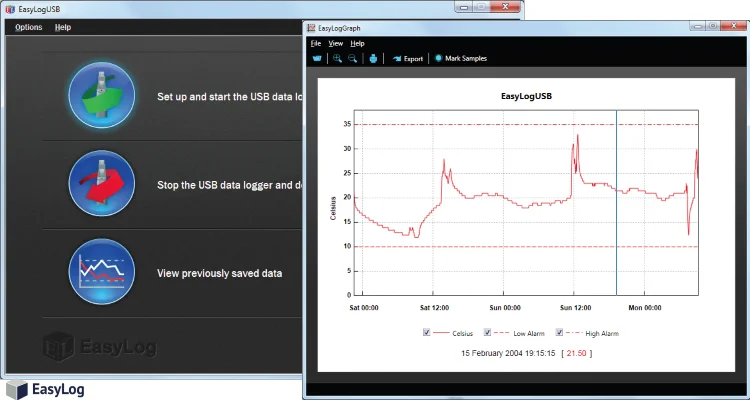Open Help menu in EasyLogGraph
The image size is (750, 400).
[357, 44]
